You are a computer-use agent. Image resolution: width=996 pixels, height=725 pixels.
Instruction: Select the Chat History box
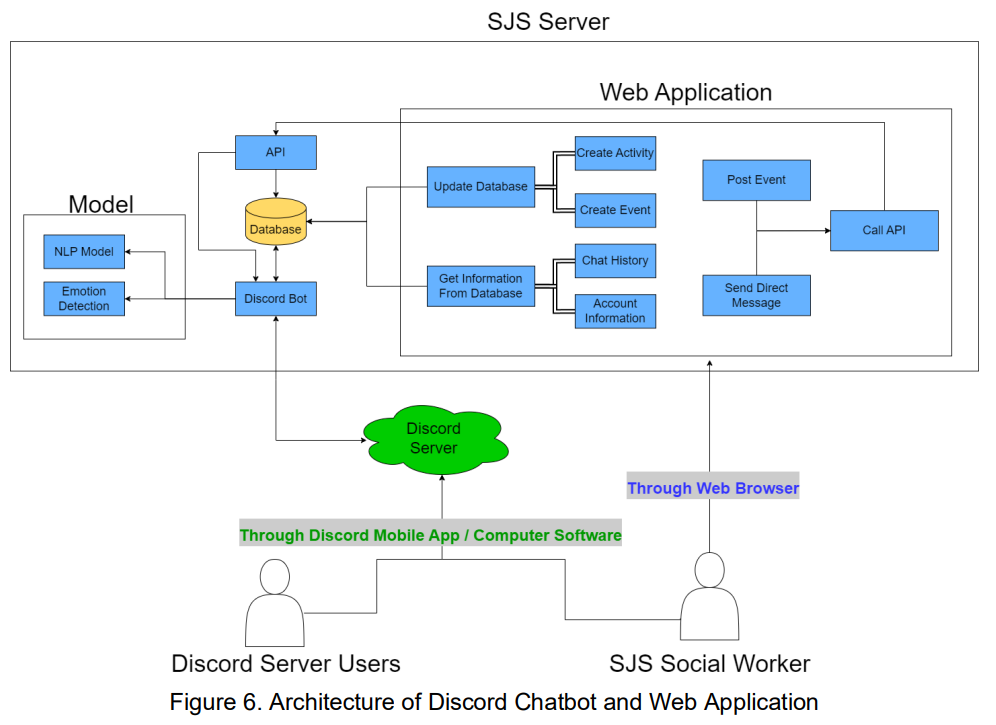[x=615, y=260]
